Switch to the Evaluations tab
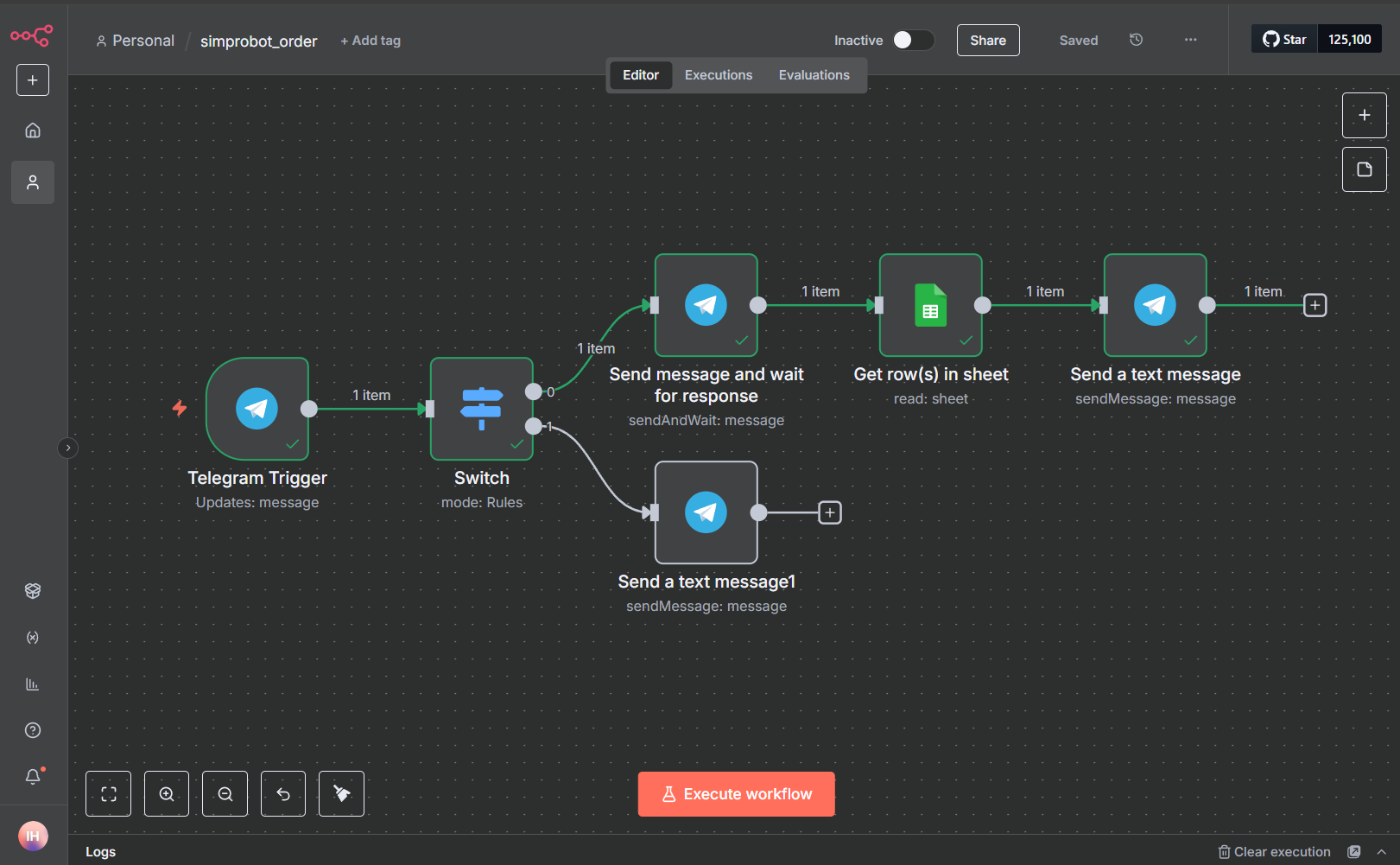This screenshot has width=1400, height=865. coord(814,75)
